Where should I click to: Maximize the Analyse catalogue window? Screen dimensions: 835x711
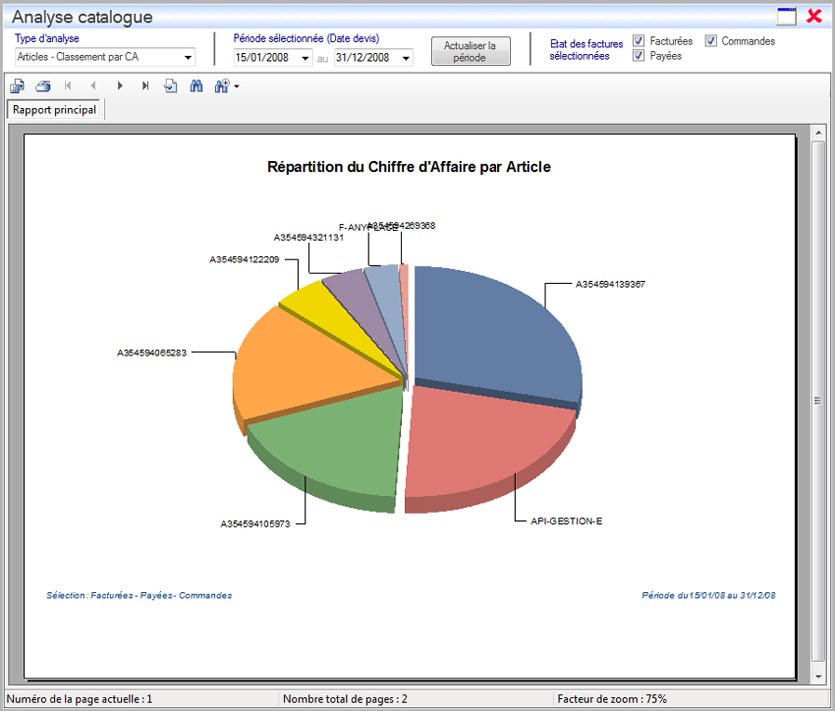point(787,17)
